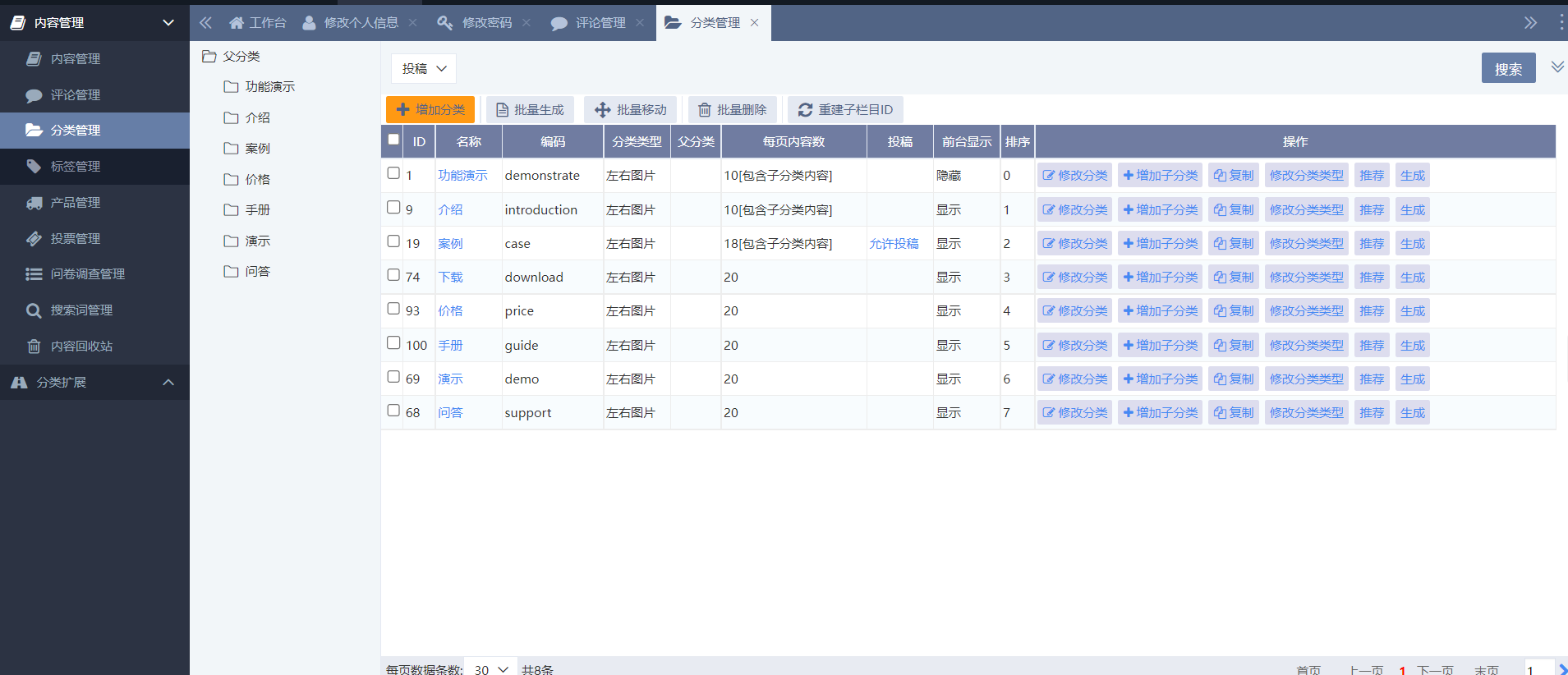The width and height of the screenshot is (1568, 675).
Task: Select the 价格 node in category tree
Action: (x=257, y=180)
